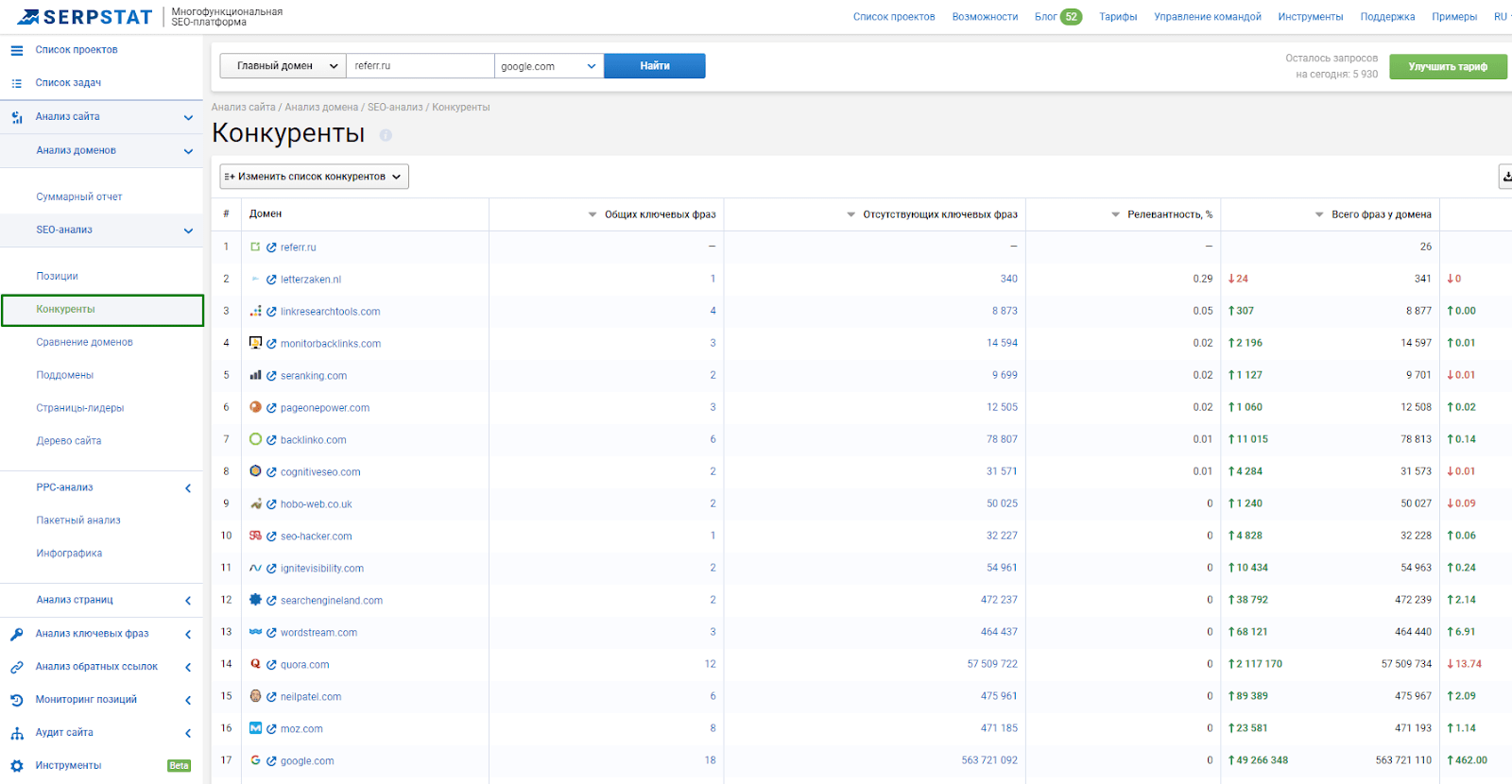This screenshot has height=784, width=1512.
Task: Open the ignitevisibility.com domain link
Action: point(322,569)
